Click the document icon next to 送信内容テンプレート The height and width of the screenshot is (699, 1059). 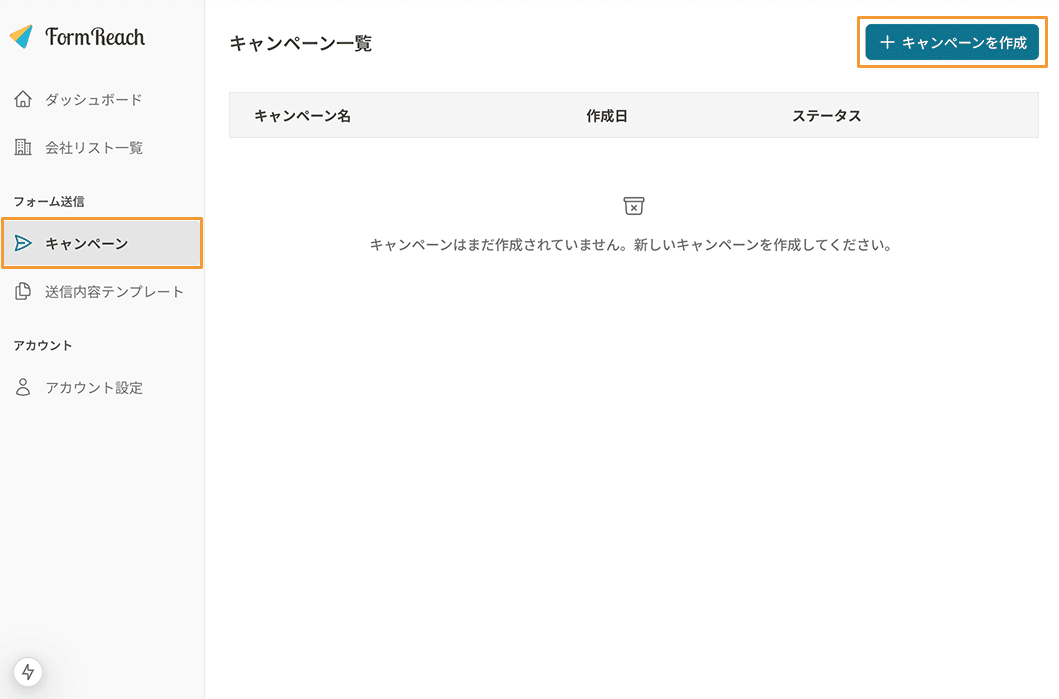coord(23,291)
